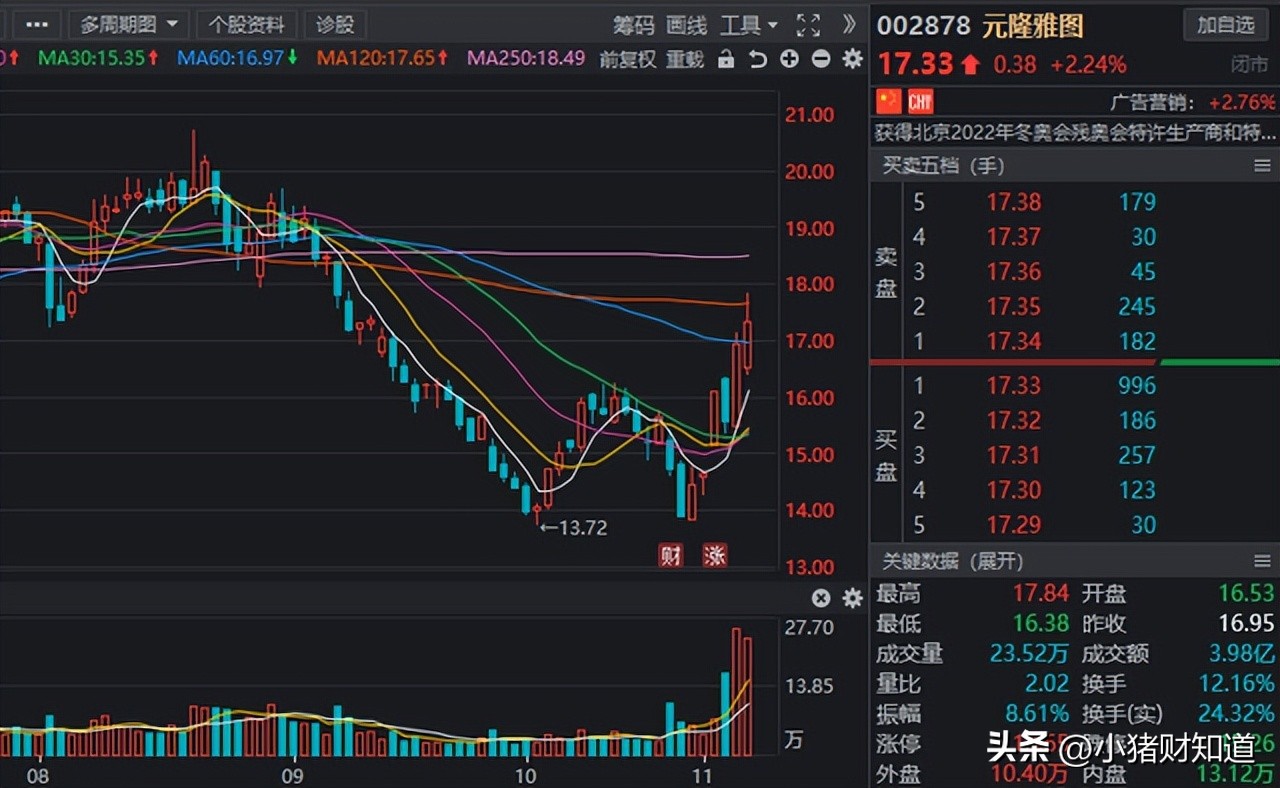Open the three-dot more options menu
The height and width of the screenshot is (788, 1280).
37,24
